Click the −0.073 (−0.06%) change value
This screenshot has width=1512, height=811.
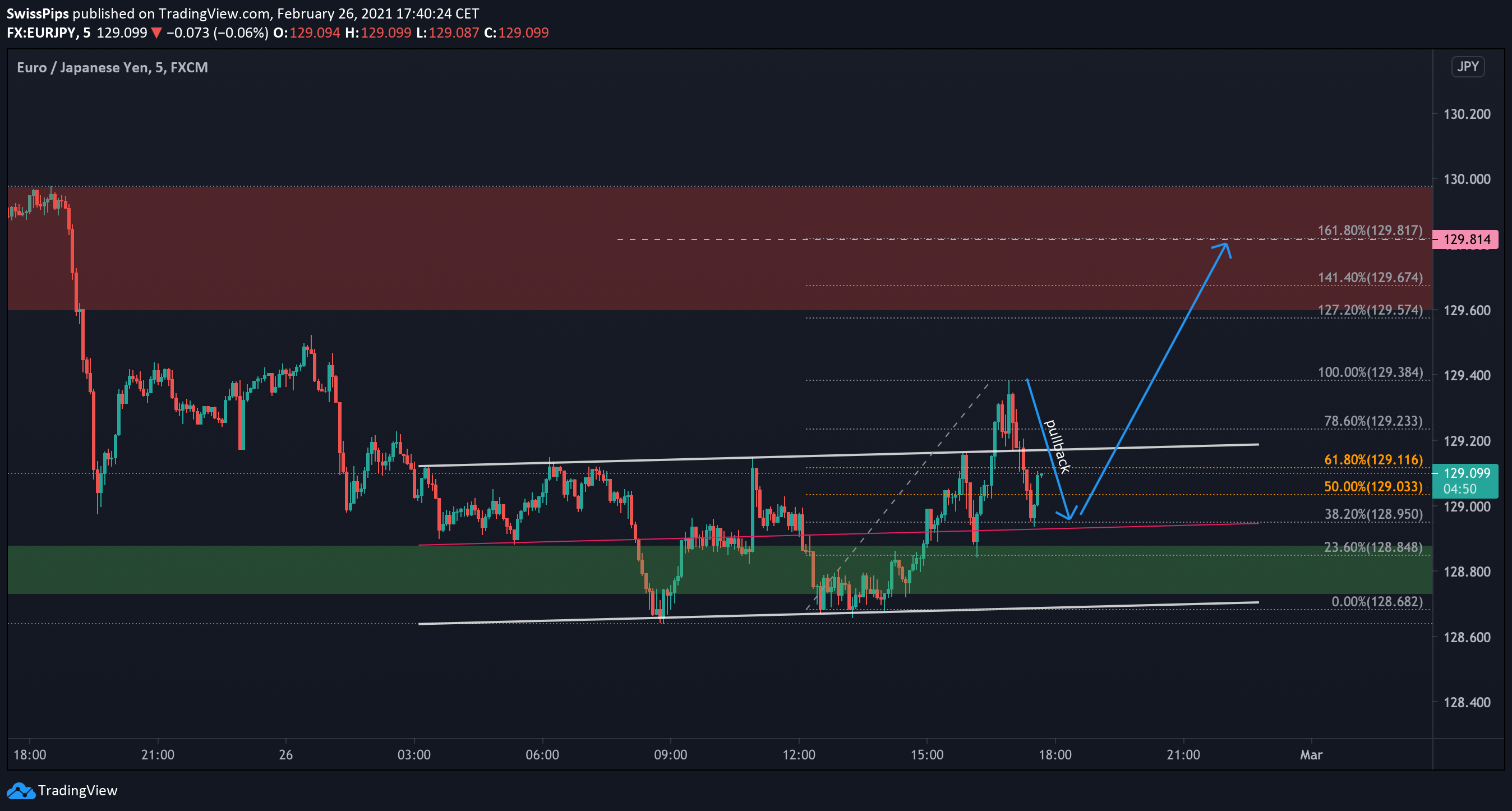tap(217, 33)
